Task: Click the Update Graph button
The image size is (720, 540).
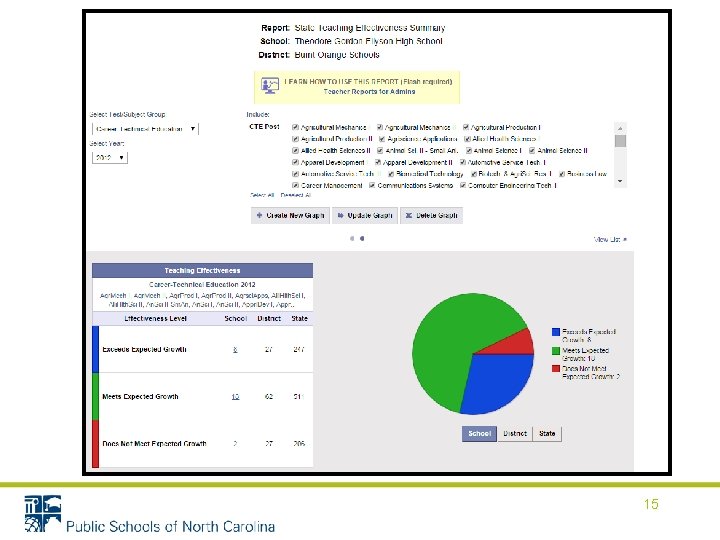Action: (365, 215)
